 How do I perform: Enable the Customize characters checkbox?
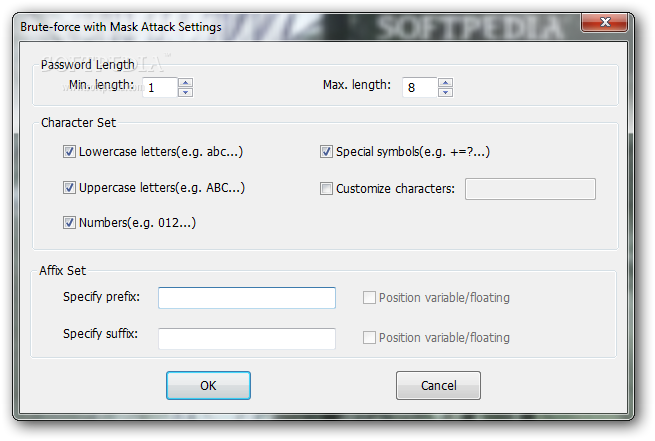click(326, 188)
